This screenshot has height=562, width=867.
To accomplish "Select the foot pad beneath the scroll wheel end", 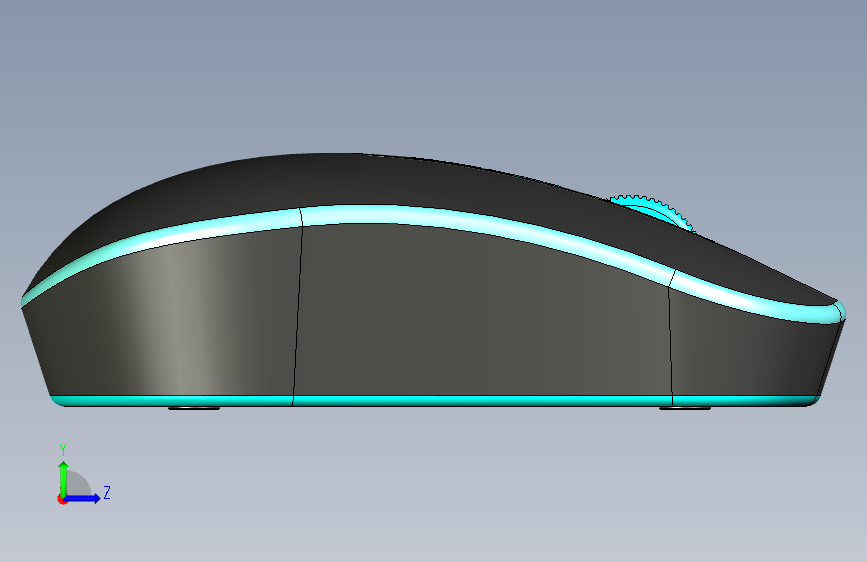I will [x=685, y=408].
